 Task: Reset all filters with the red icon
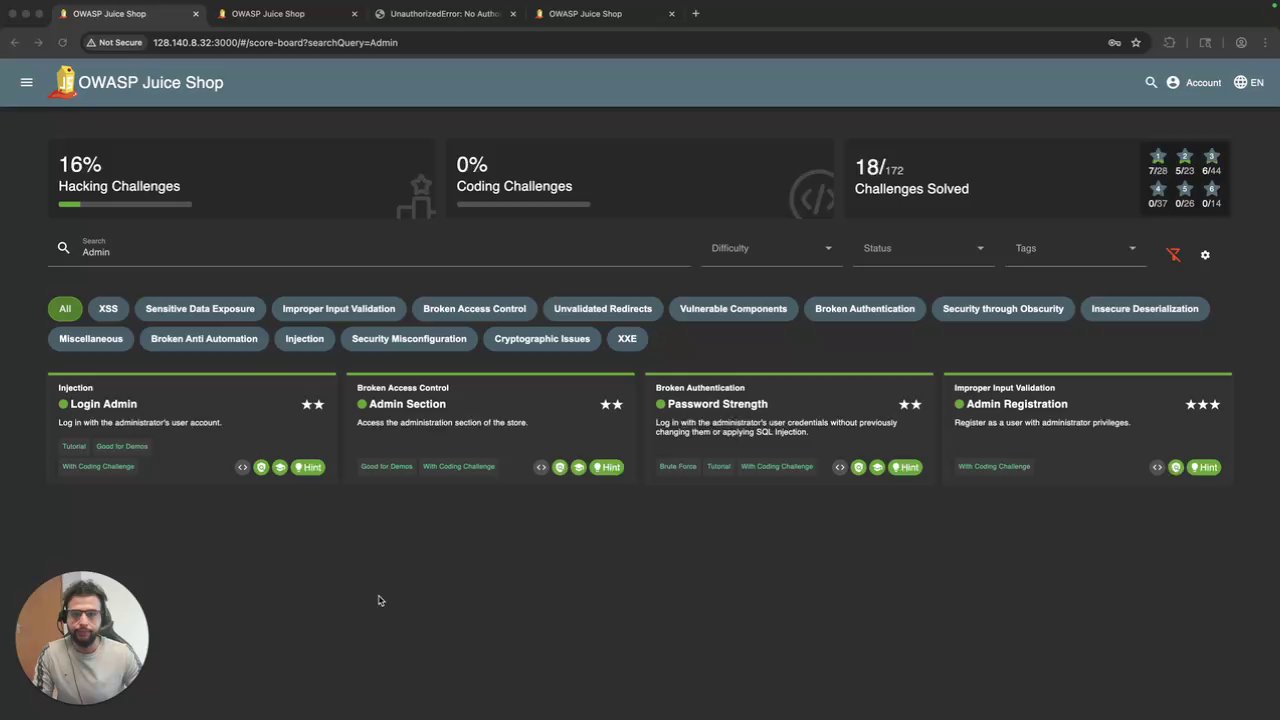pyautogui.click(x=1174, y=255)
